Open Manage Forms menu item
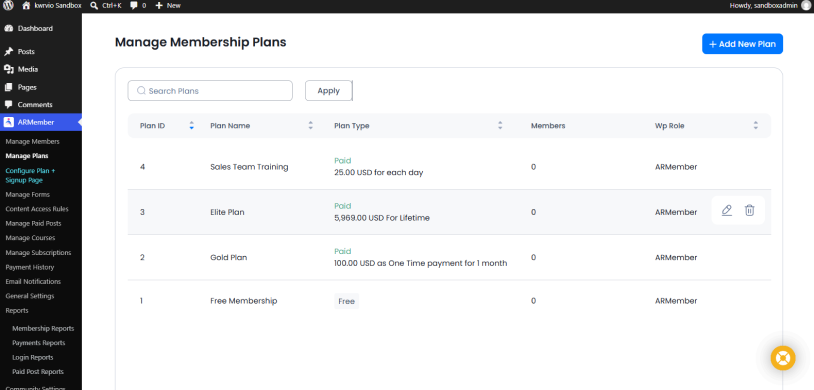The height and width of the screenshot is (390, 814). pos(28,195)
